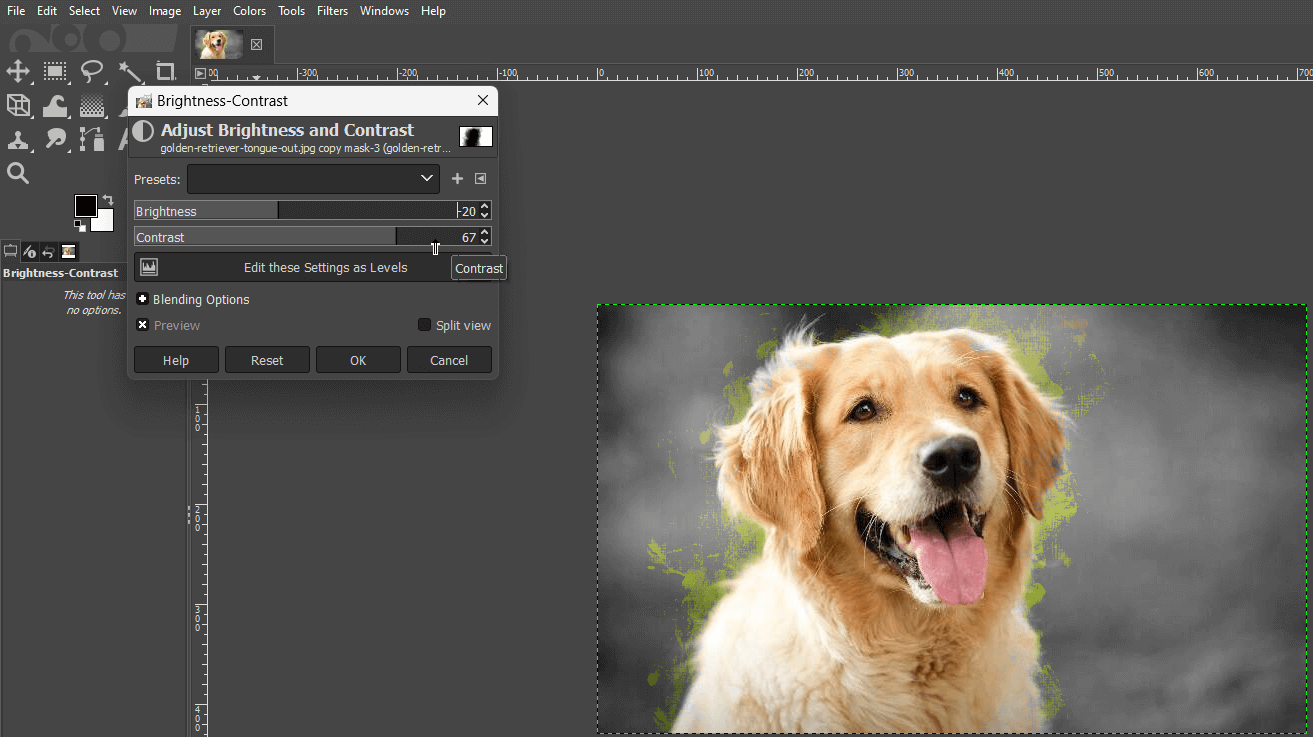
Task: Enable the Split view checkbox
Action: point(424,325)
